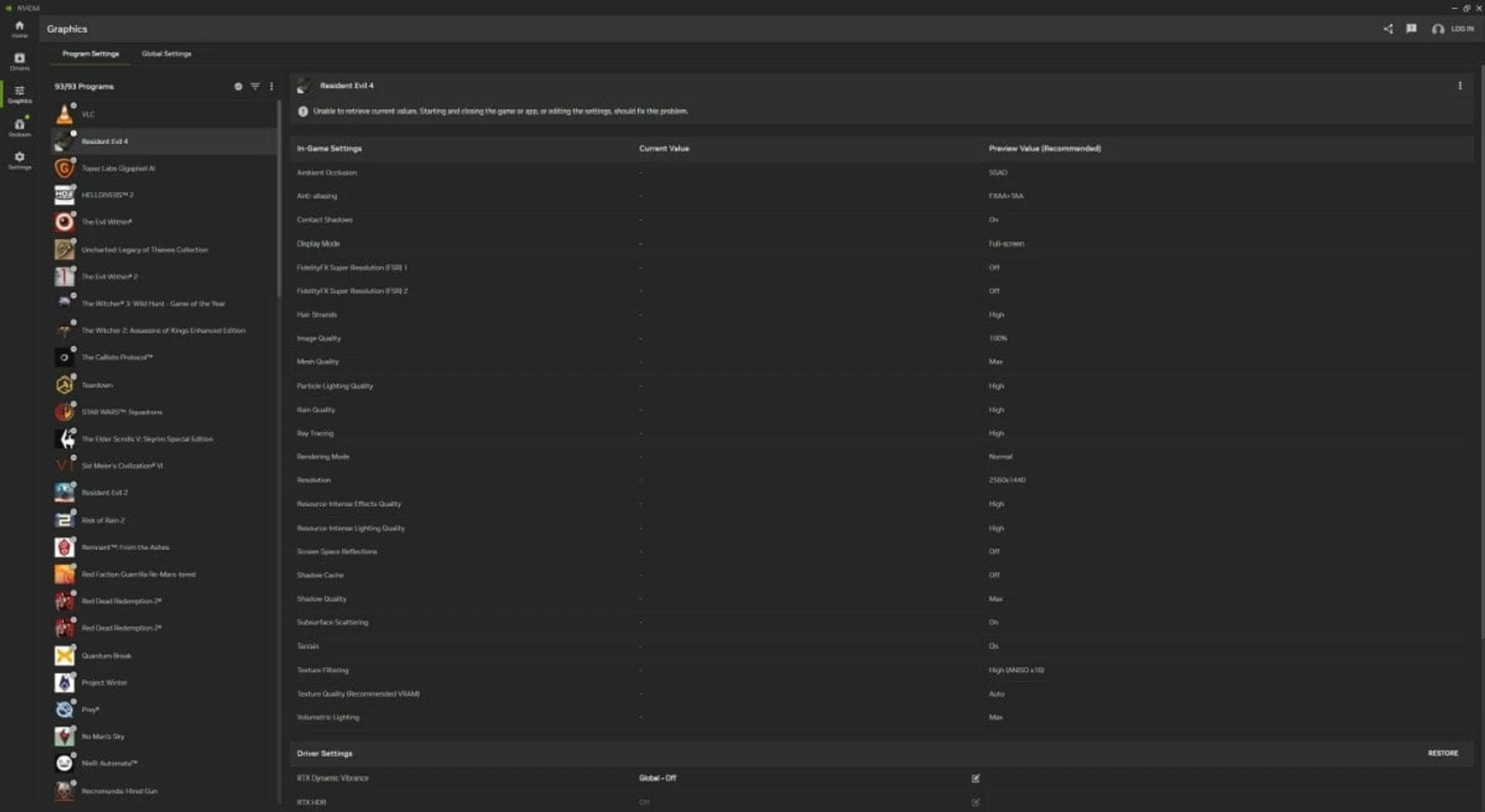This screenshot has width=1485, height=812.
Task: Click the Shadow Quality setting label
Action: point(322,599)
